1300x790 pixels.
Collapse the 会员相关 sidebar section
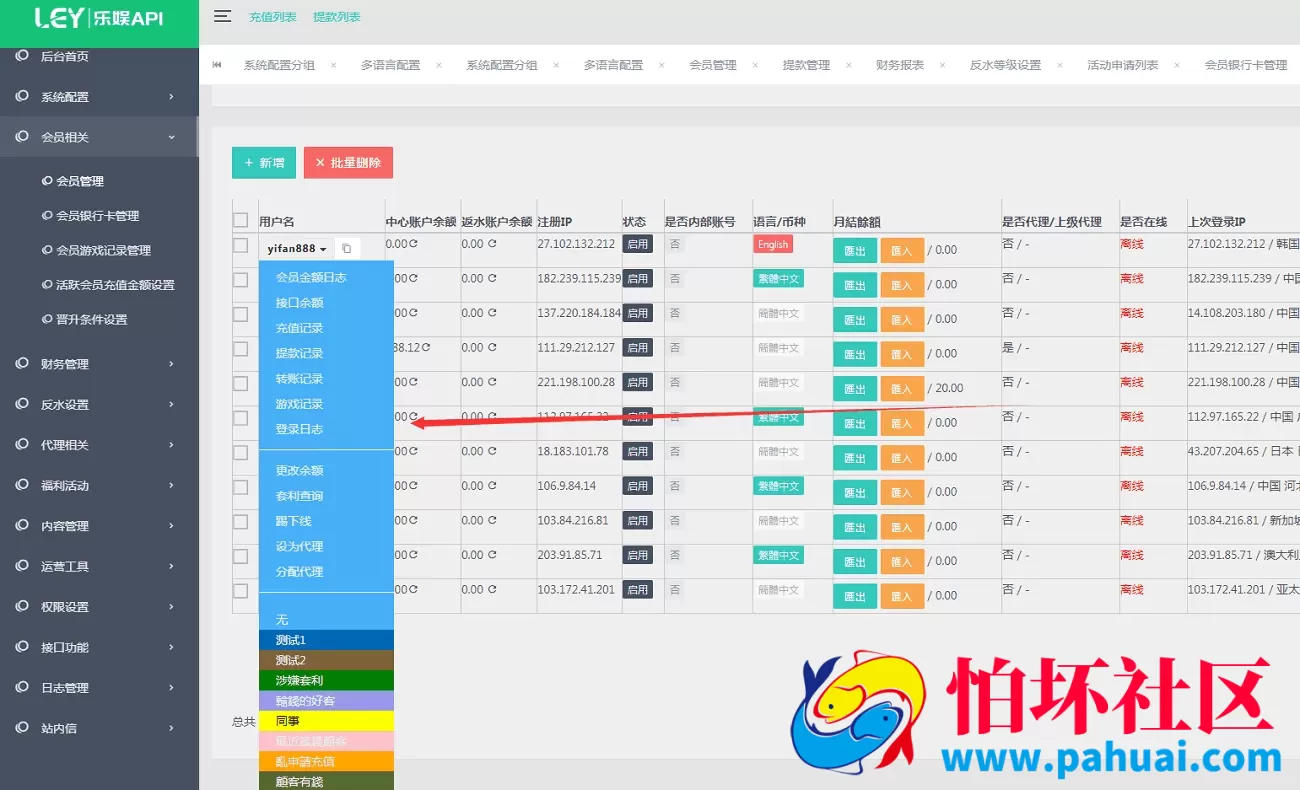(99, 137)
